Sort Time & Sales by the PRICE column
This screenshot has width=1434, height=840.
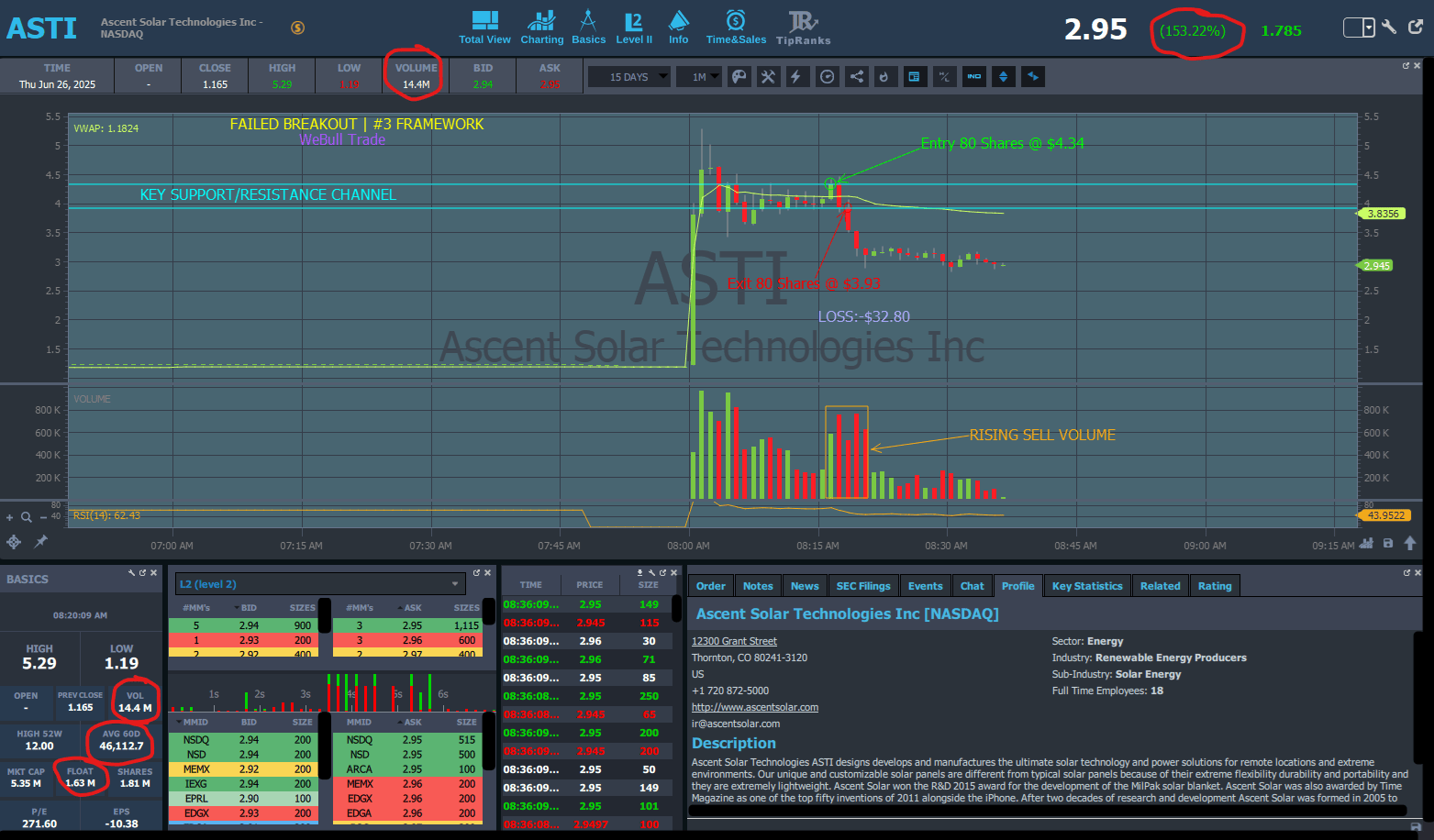[590, 584]
